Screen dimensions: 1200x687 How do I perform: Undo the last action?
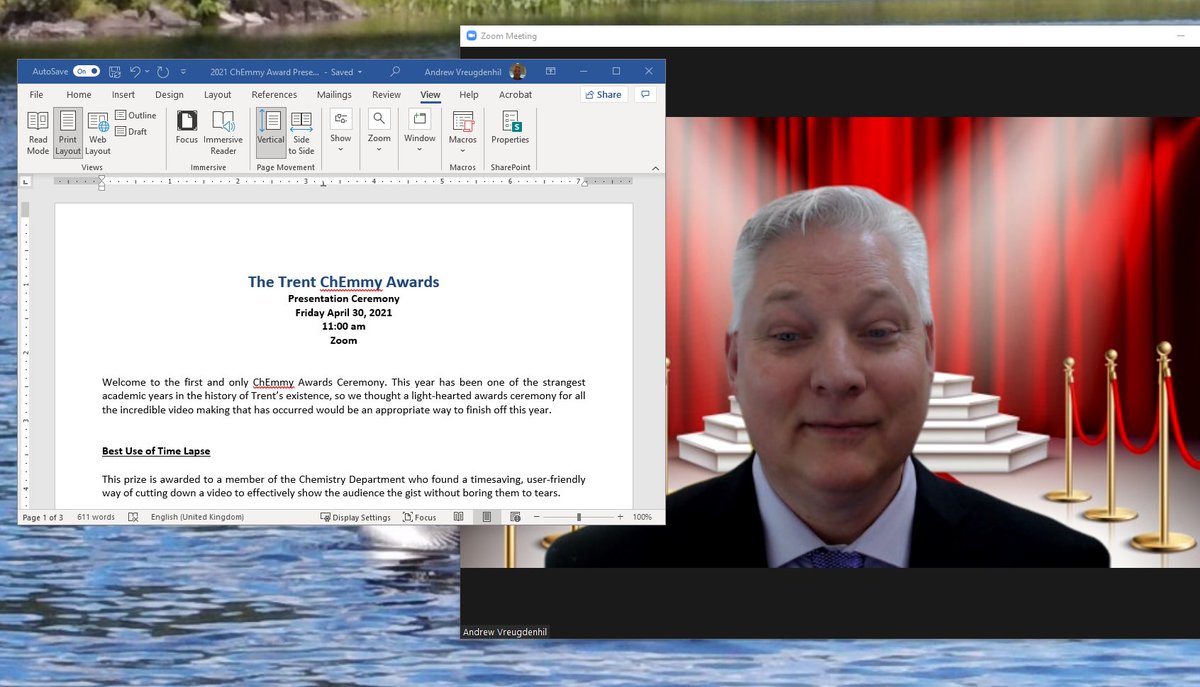[136, 72]
